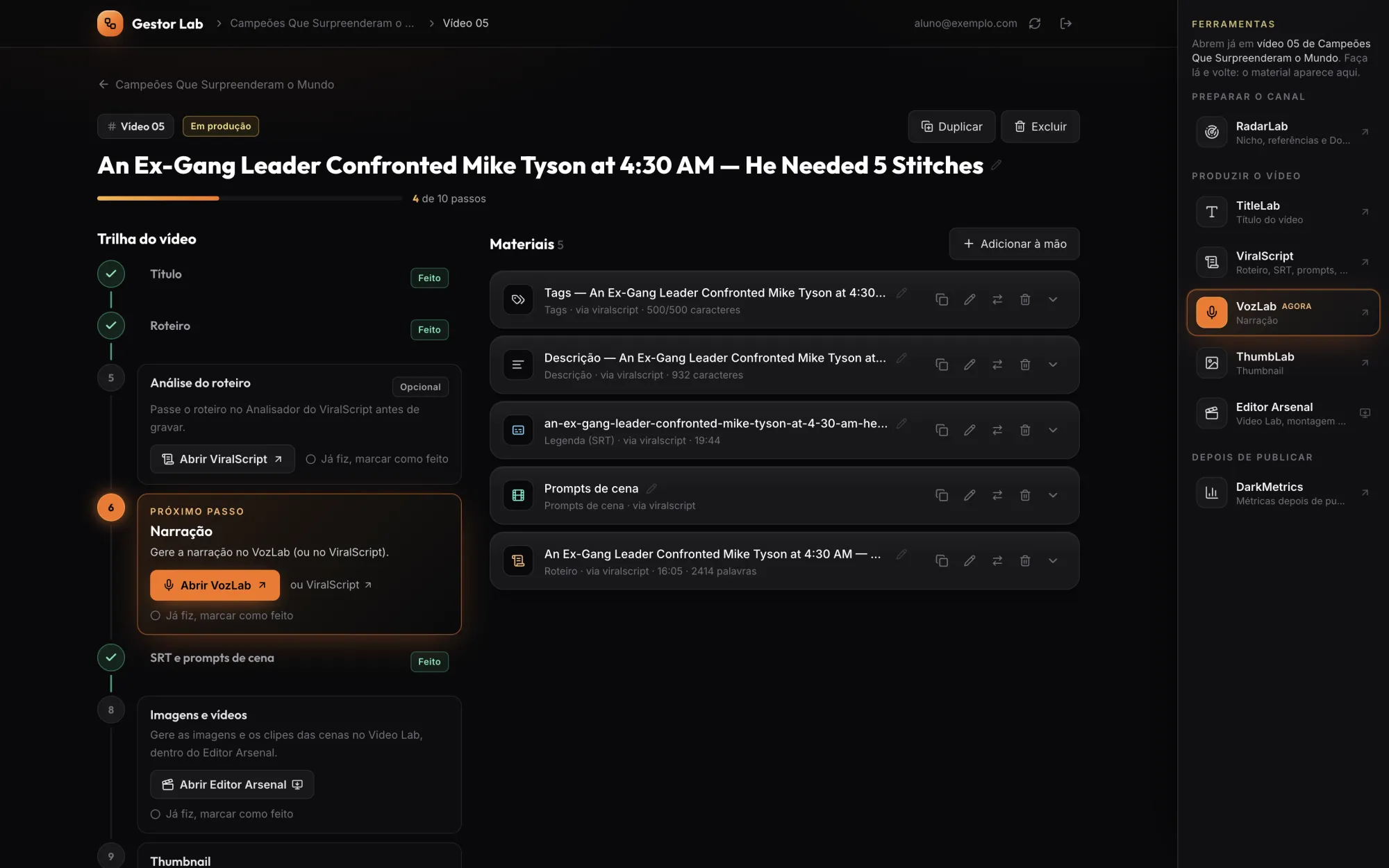
Task: Mark Narração step as already done
Action: [x=222, y=615]
